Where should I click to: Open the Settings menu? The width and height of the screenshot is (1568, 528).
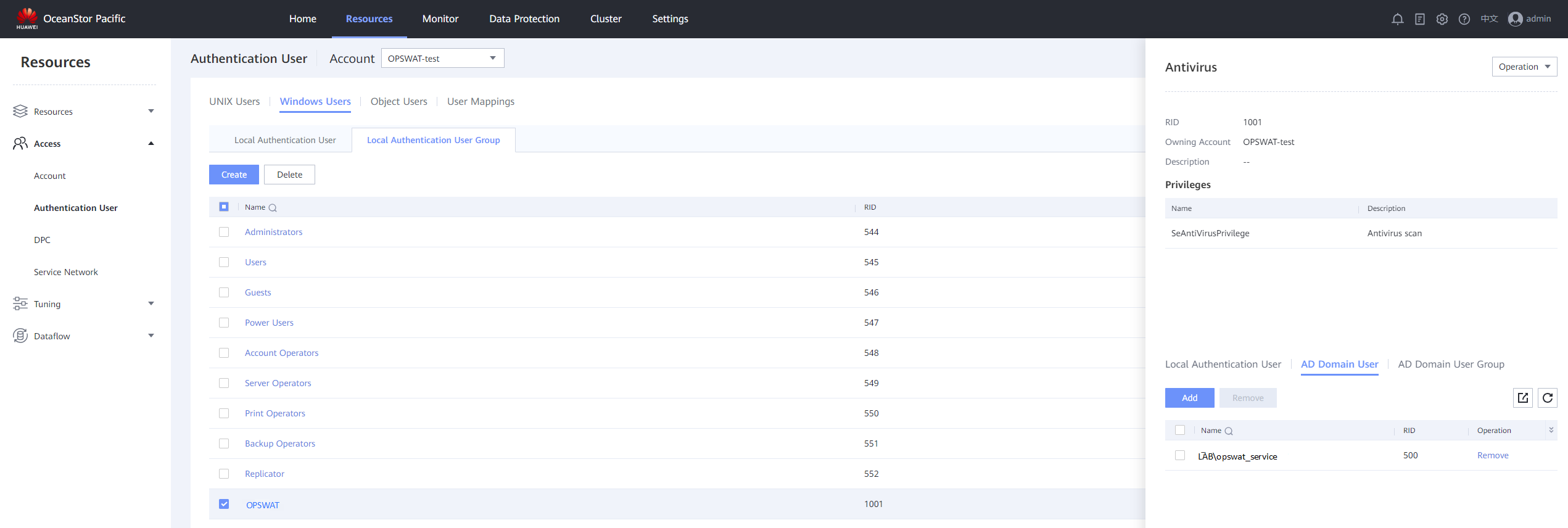point(670,19)
